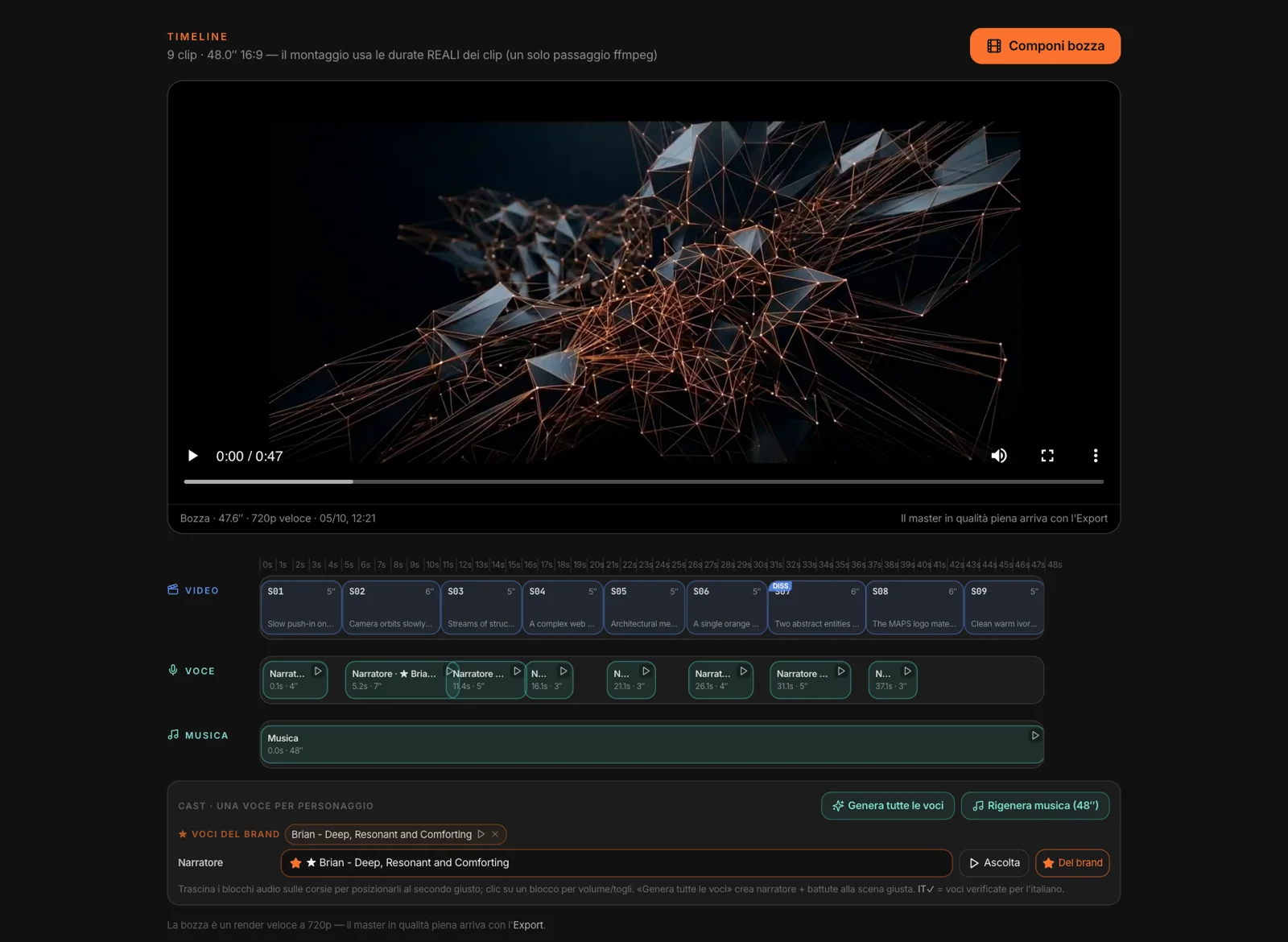Click the Componi bozza button

click(1045, 46)
